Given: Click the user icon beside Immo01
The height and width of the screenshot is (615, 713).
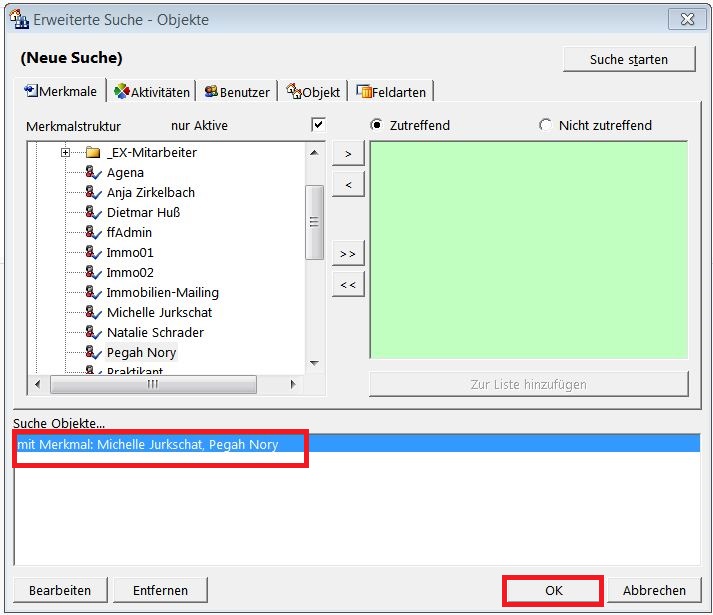Looking at the screenshot, I should [x=94, y=253].
